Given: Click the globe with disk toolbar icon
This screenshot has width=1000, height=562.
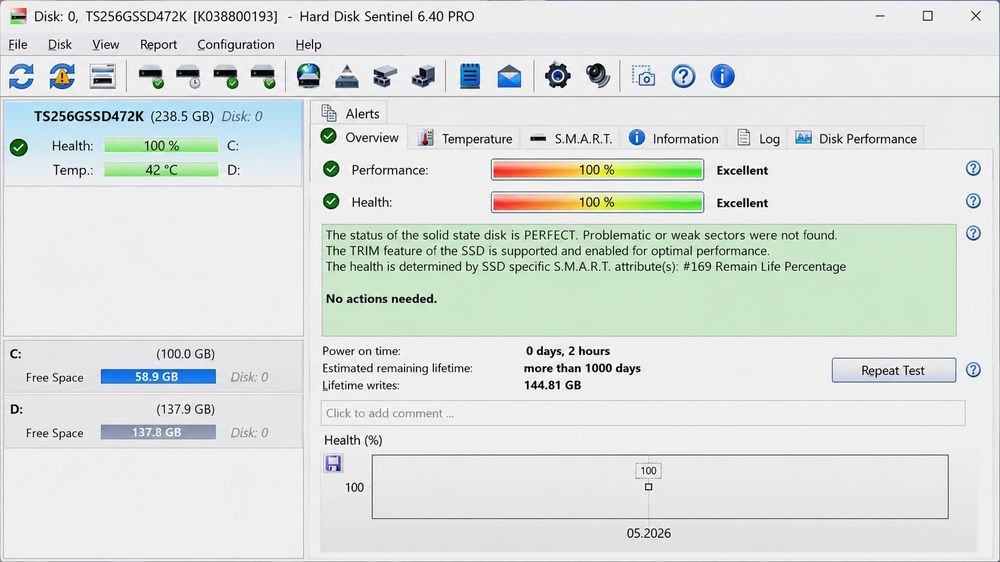Looking at the screenshot, I should point(308,77).
